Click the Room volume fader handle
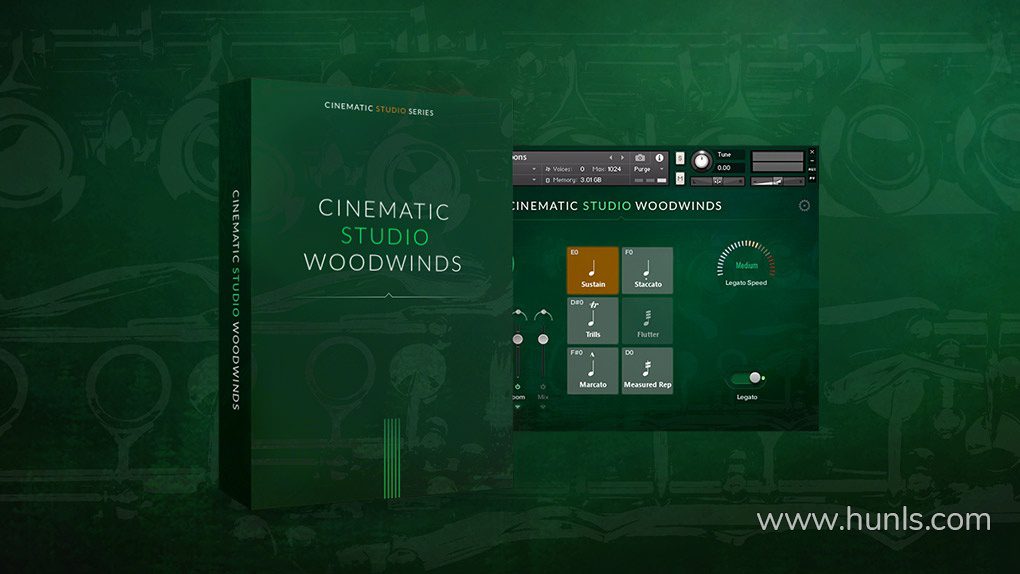The image size is (1020, 574). (x=518, y=339)
